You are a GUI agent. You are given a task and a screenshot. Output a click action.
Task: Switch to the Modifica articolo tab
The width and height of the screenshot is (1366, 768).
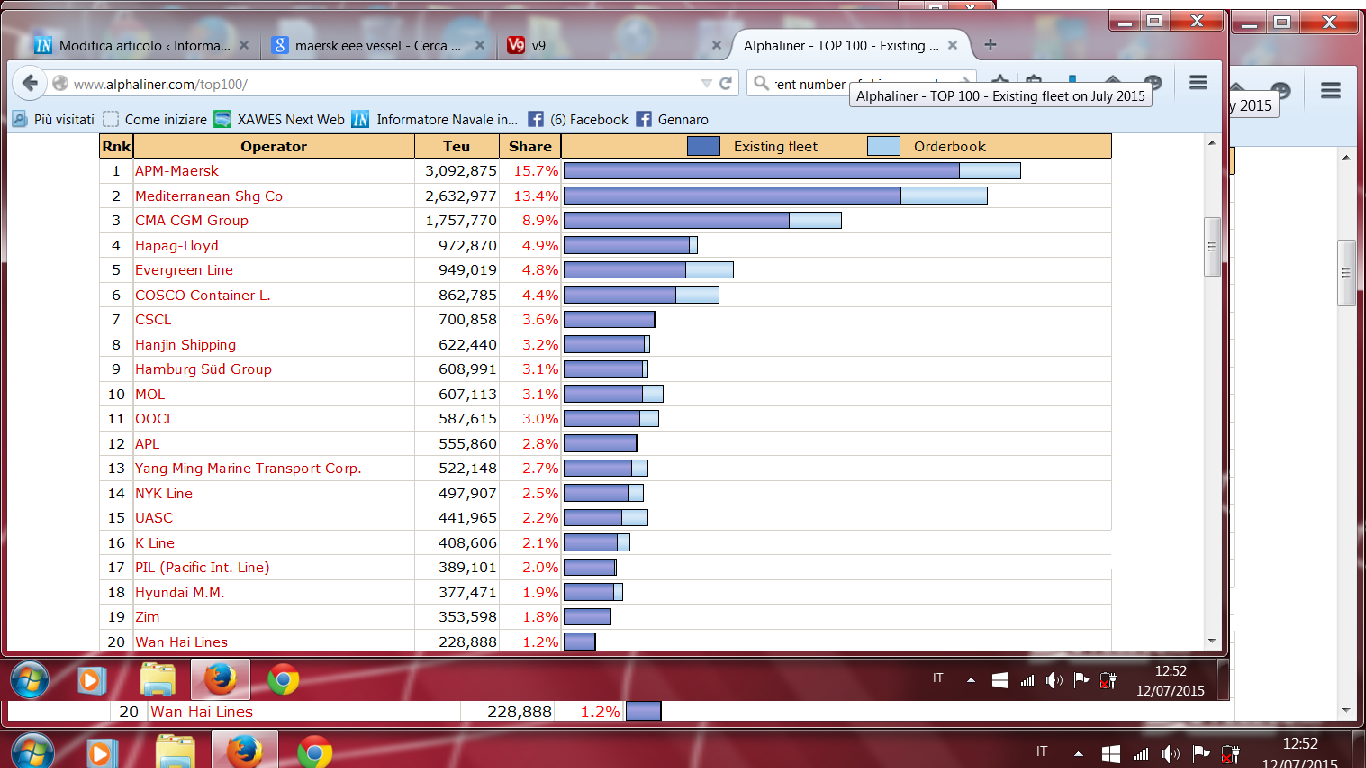point(145,46)
